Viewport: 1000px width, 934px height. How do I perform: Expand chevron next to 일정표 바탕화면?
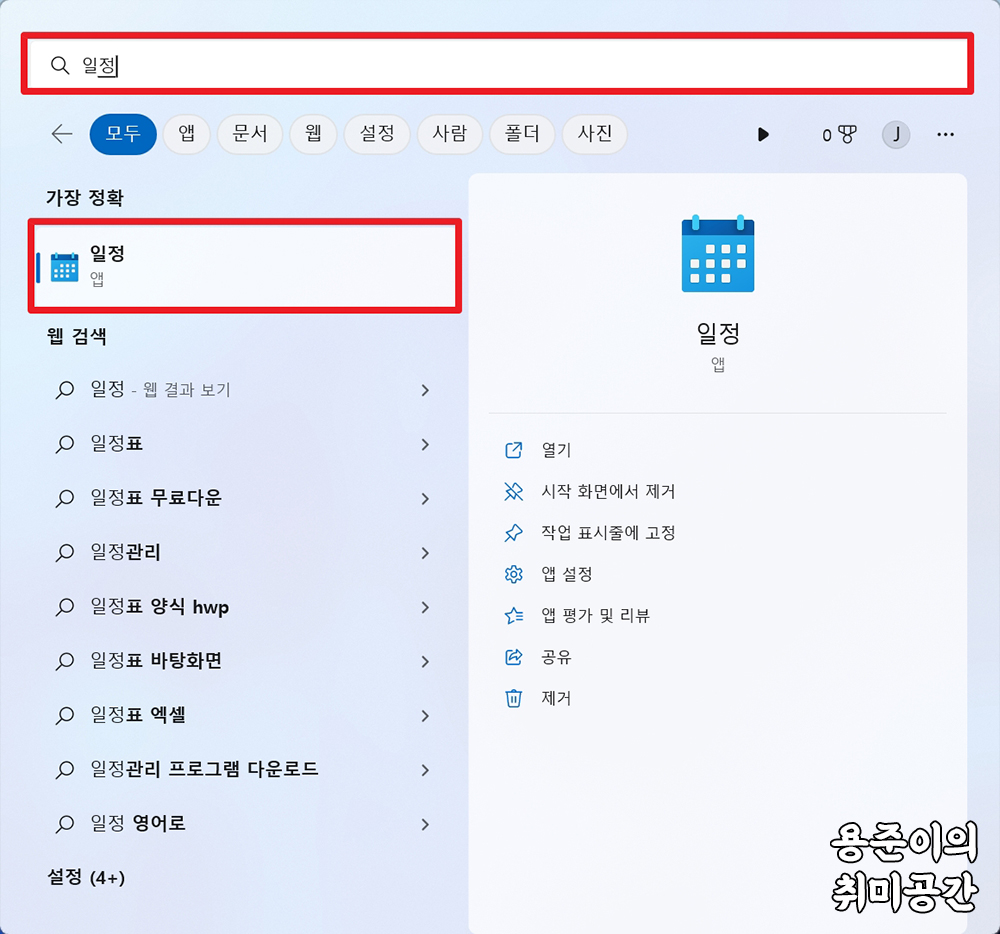point(425,662)
